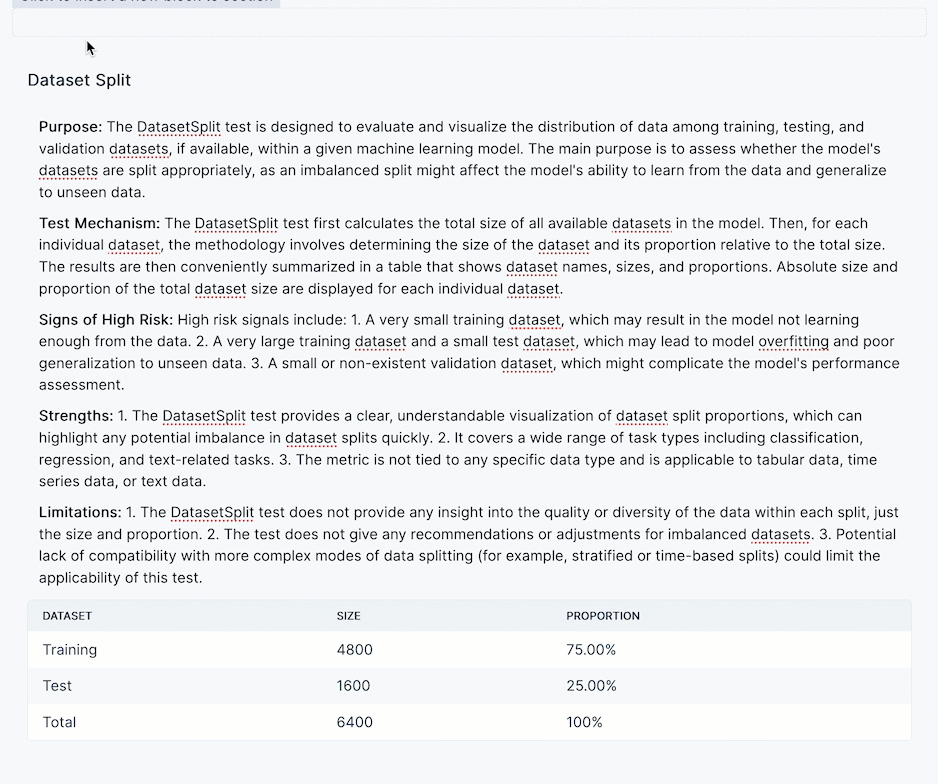Click the PROPORTION column header

pos(603,616)
